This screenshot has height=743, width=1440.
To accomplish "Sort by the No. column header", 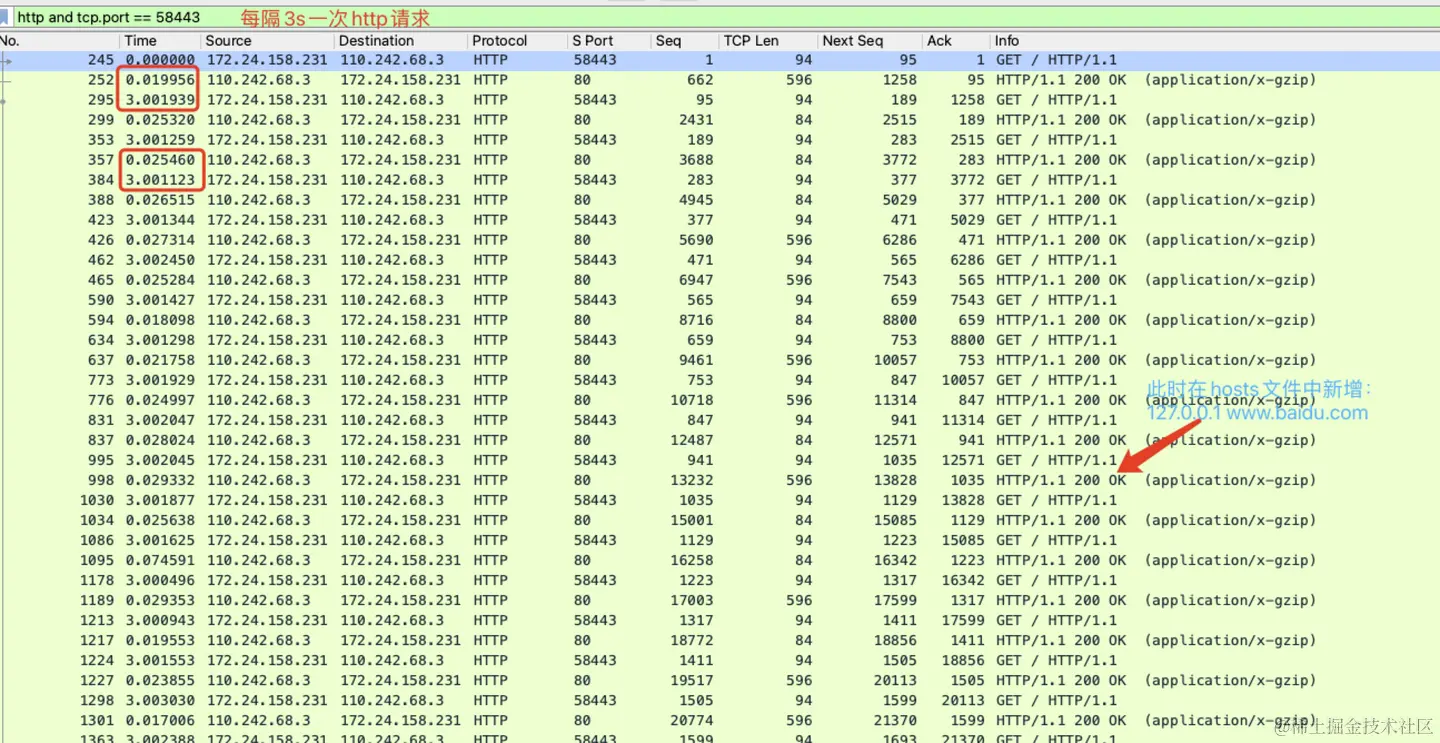I will tap(59, 41).
